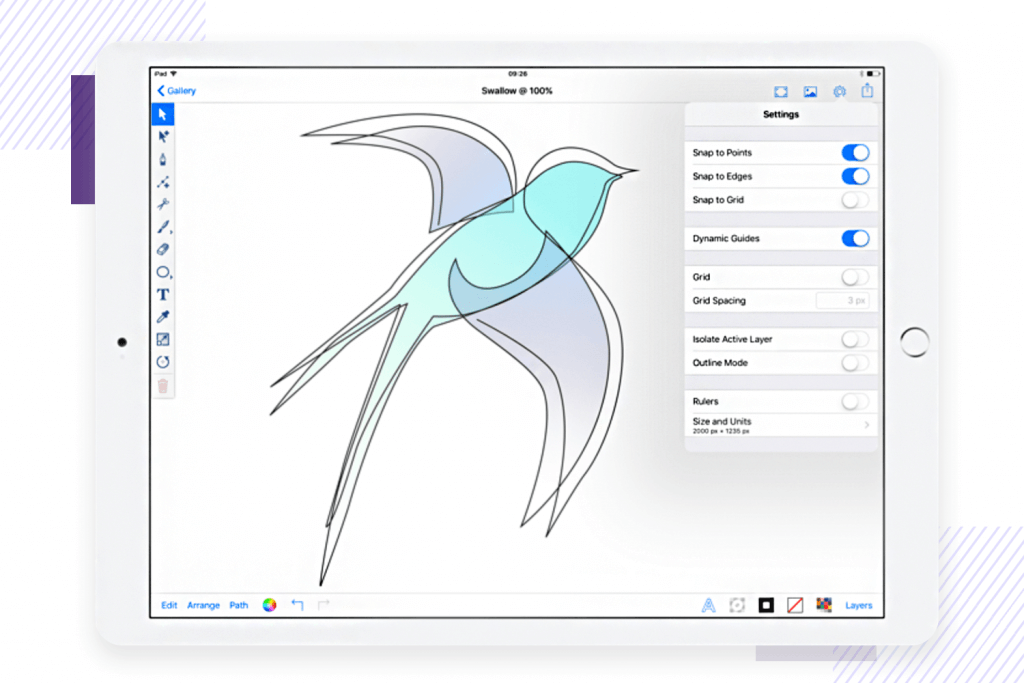Open Size and Units settings
The height and width of the screenshot is (683, 1024).
(781, 424)
